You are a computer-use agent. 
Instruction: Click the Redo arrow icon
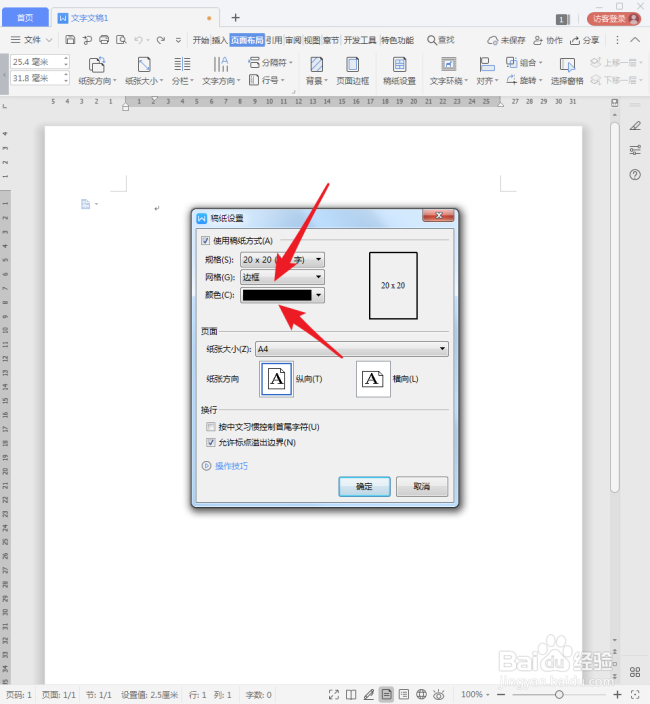pos(161,40)
